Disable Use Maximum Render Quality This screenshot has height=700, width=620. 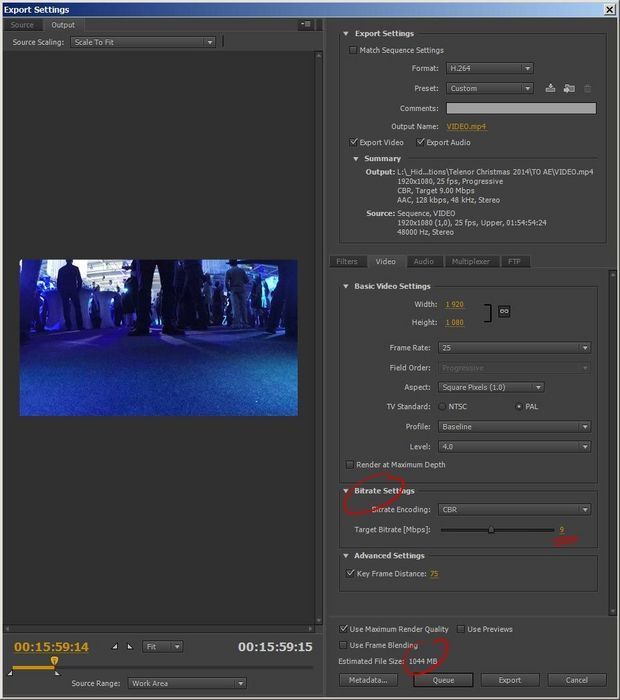point(345,629)
